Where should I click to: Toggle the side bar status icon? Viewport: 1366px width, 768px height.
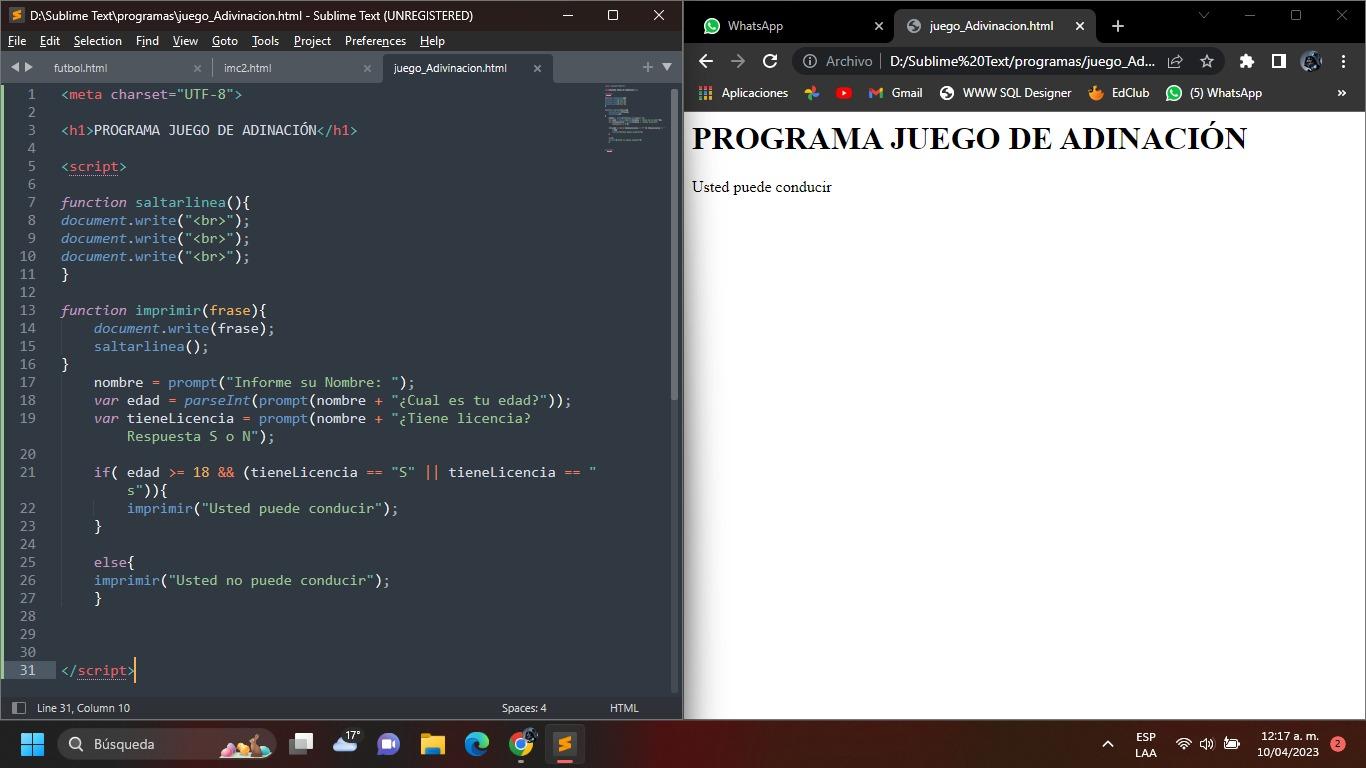click(x=18, y=708)
